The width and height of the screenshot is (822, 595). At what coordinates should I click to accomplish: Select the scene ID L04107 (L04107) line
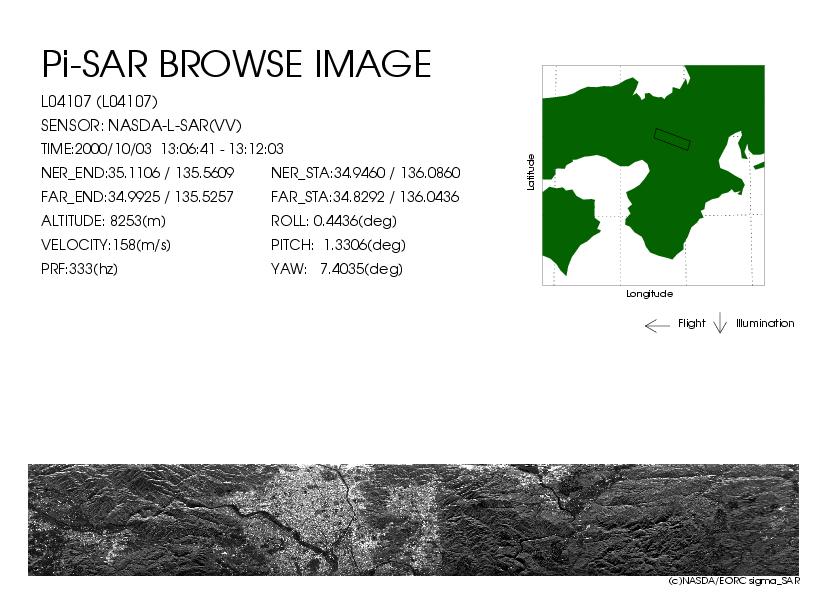pyautogui.click(x=99, y=101)
